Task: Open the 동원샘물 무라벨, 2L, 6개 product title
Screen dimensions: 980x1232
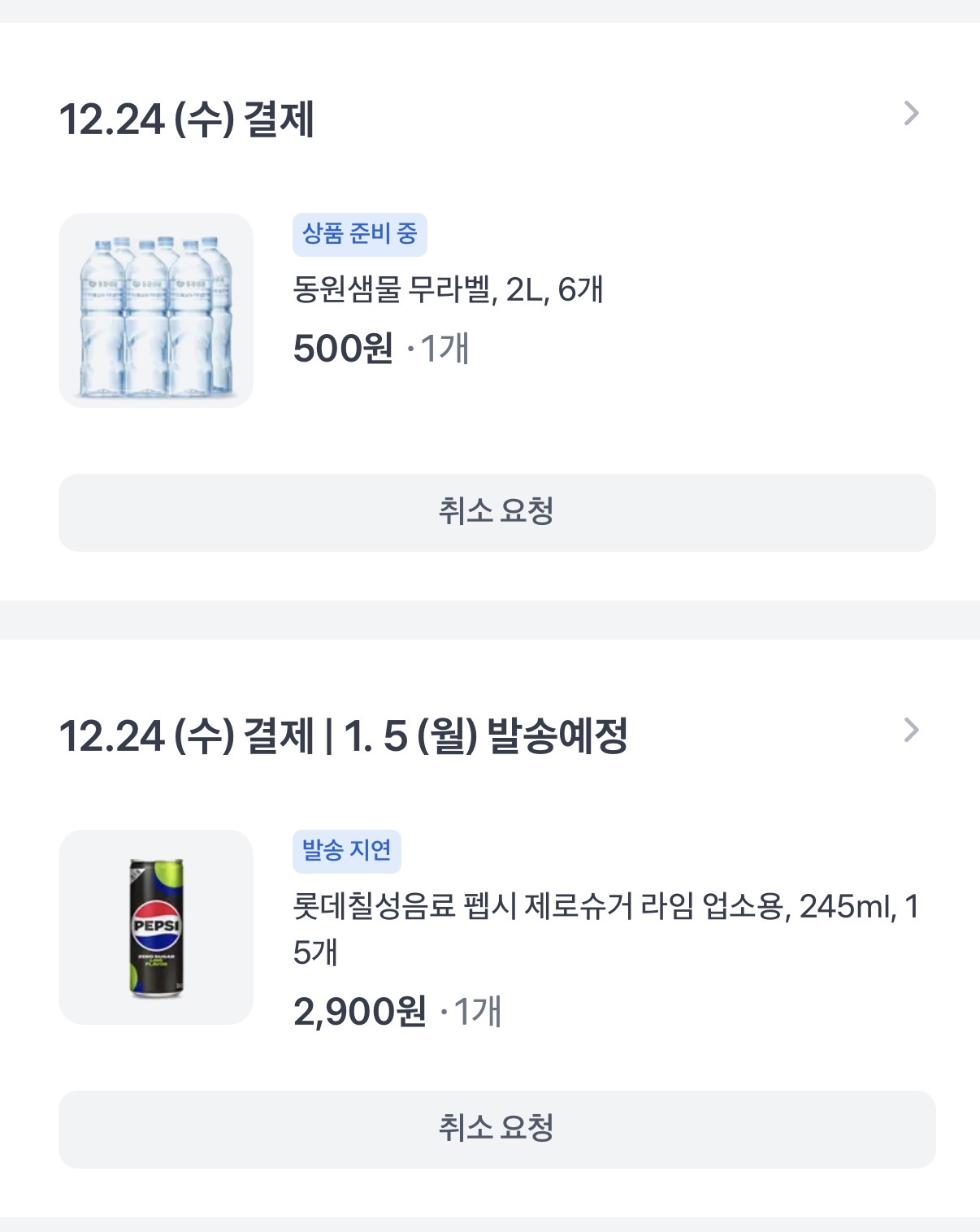Action: (x=448, y=289)
